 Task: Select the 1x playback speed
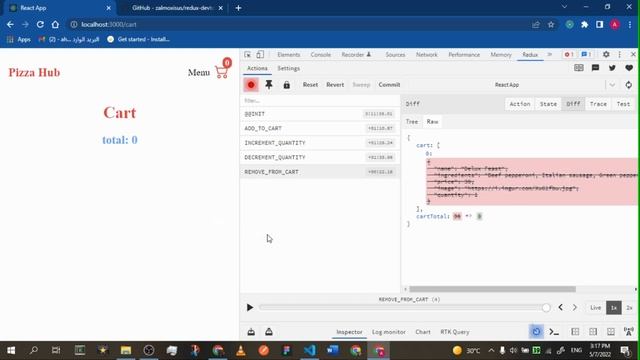point(613,307)
